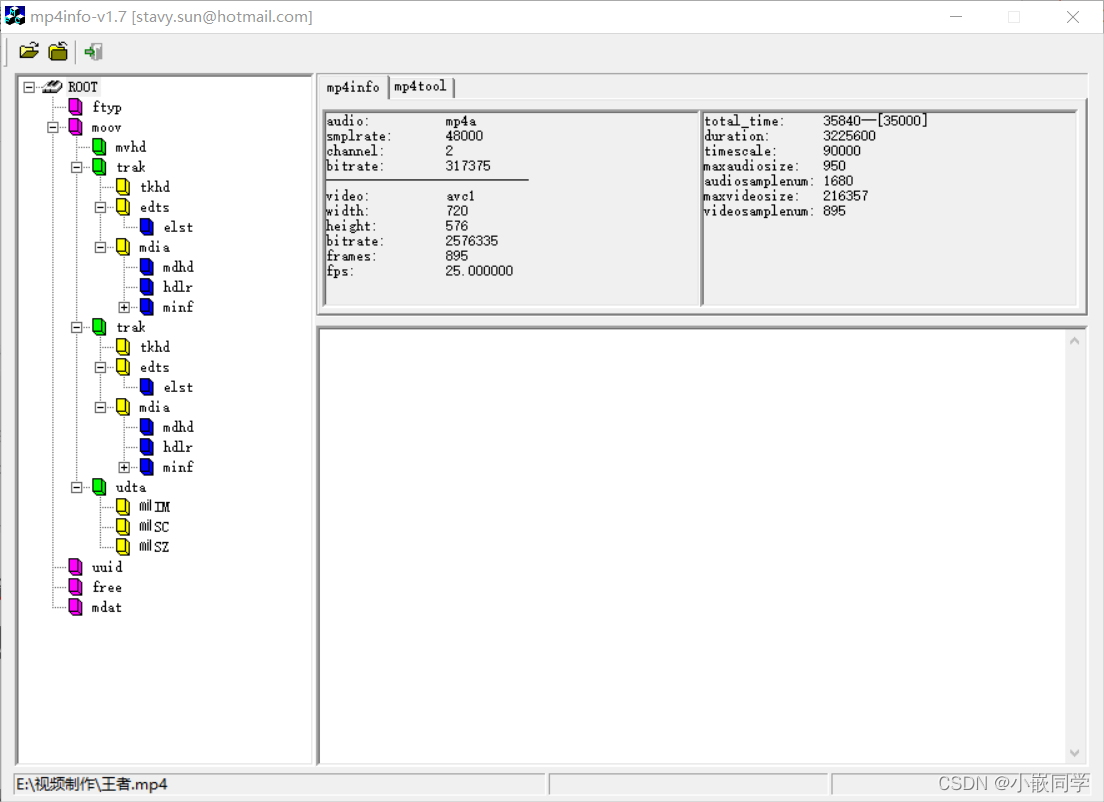Switch to the mp4tool tab
The width and height of the screenshot is (1104, 802).
tap(420, 87)
